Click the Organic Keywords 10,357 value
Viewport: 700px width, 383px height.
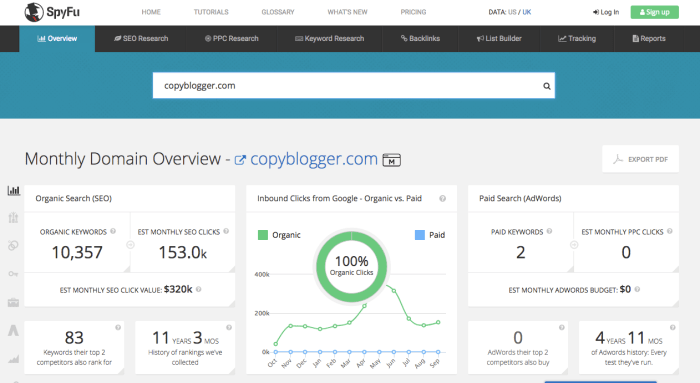tap(77, 252)
